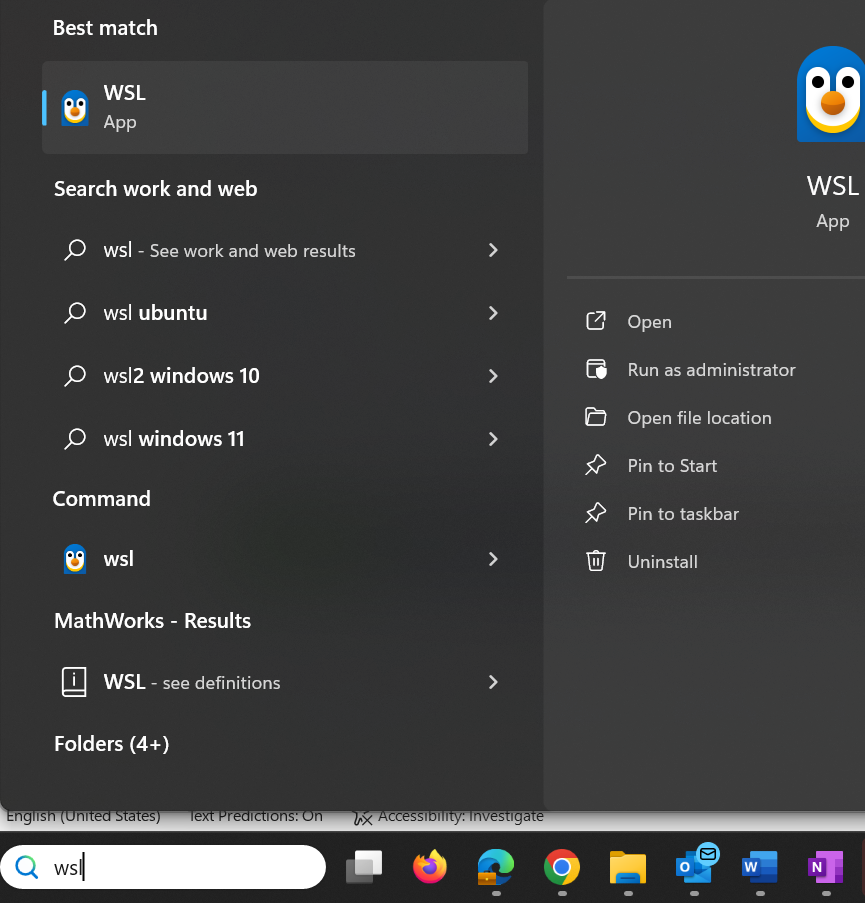The width and height of the screenshot is (865, 903).
Task: Open File Explorer from the taskbar
Action: pyautogui.click(x=628, y=867)
